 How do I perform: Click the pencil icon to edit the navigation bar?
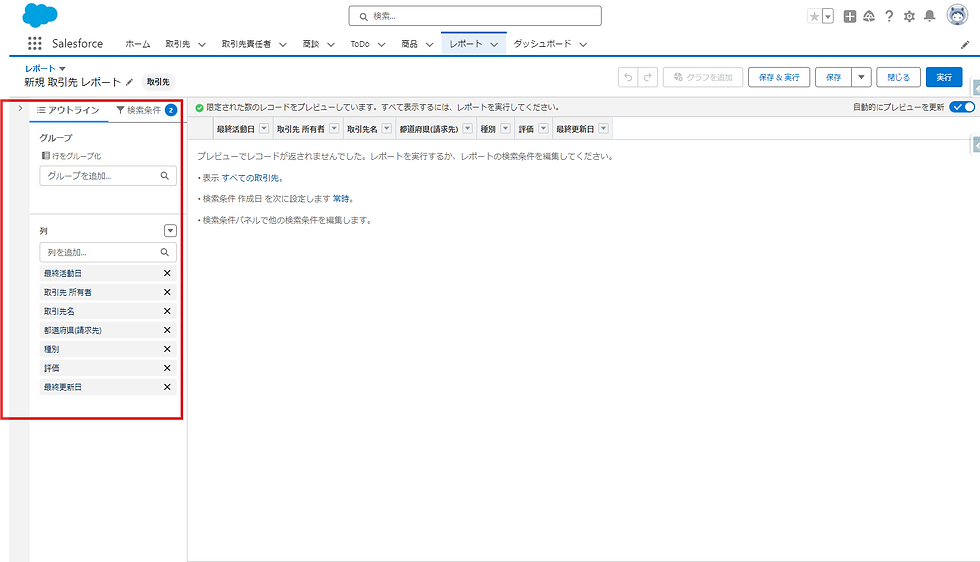click(965, 44)
